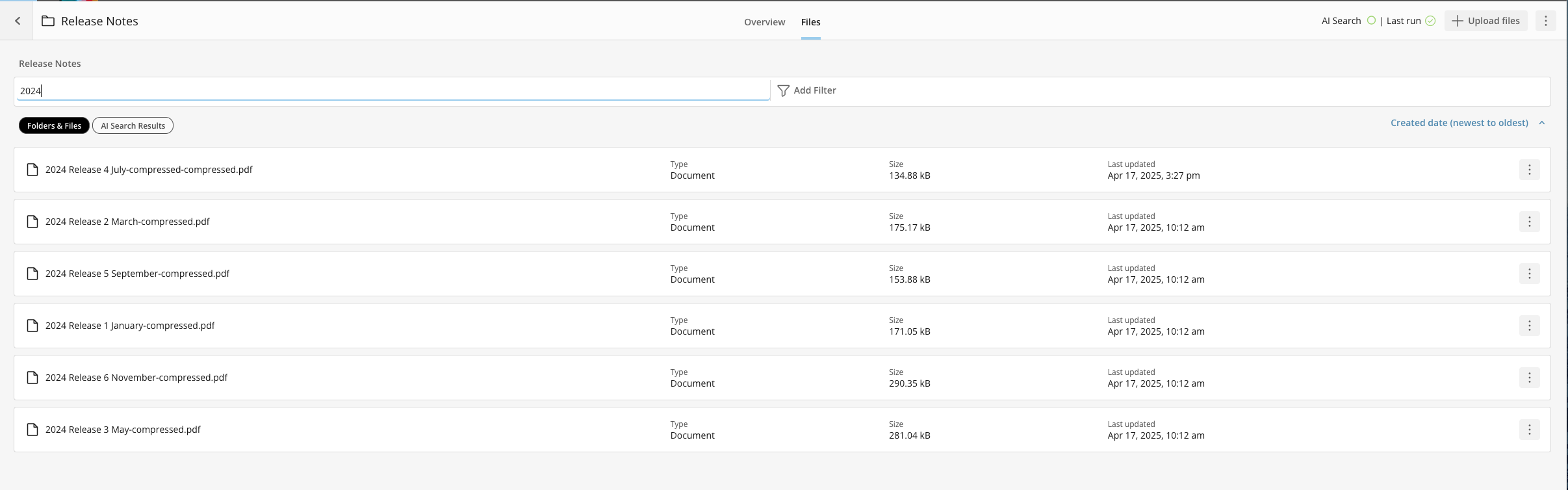Click the filter funnel icon
The height and width of the screenshot is (490, 1568).
pyautogui.click(x=784, y=90)
